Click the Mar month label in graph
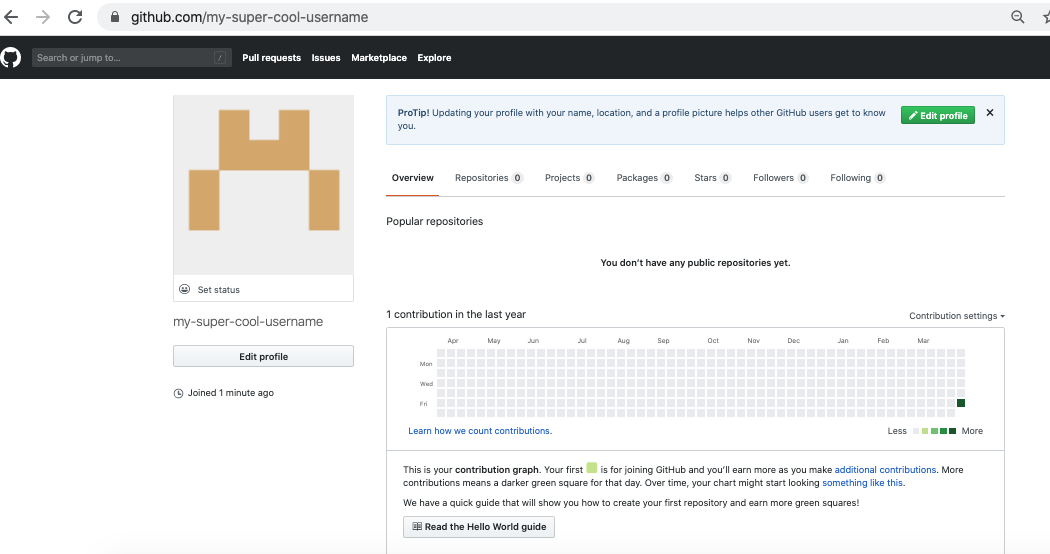 (x=923, y=340)
